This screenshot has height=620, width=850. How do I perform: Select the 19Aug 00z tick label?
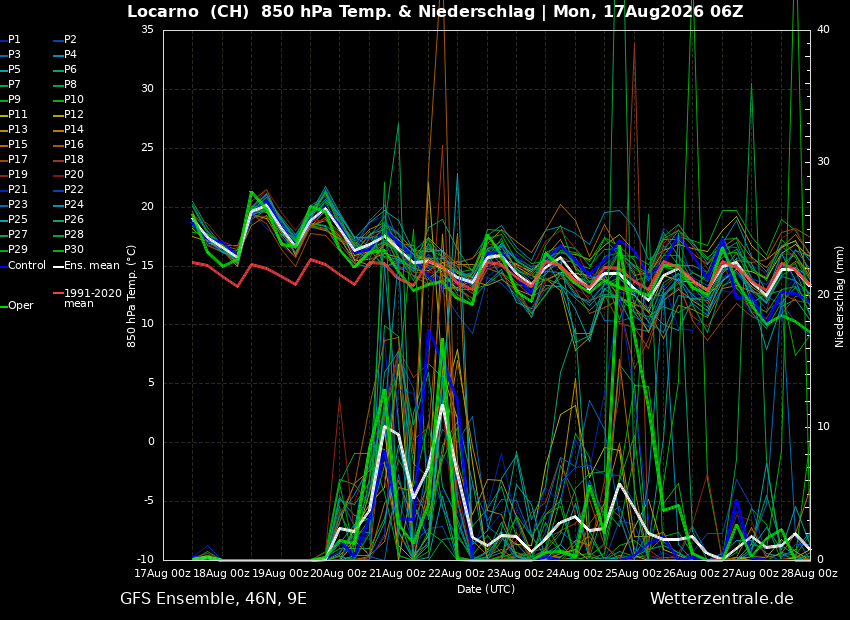coord(280,573)
